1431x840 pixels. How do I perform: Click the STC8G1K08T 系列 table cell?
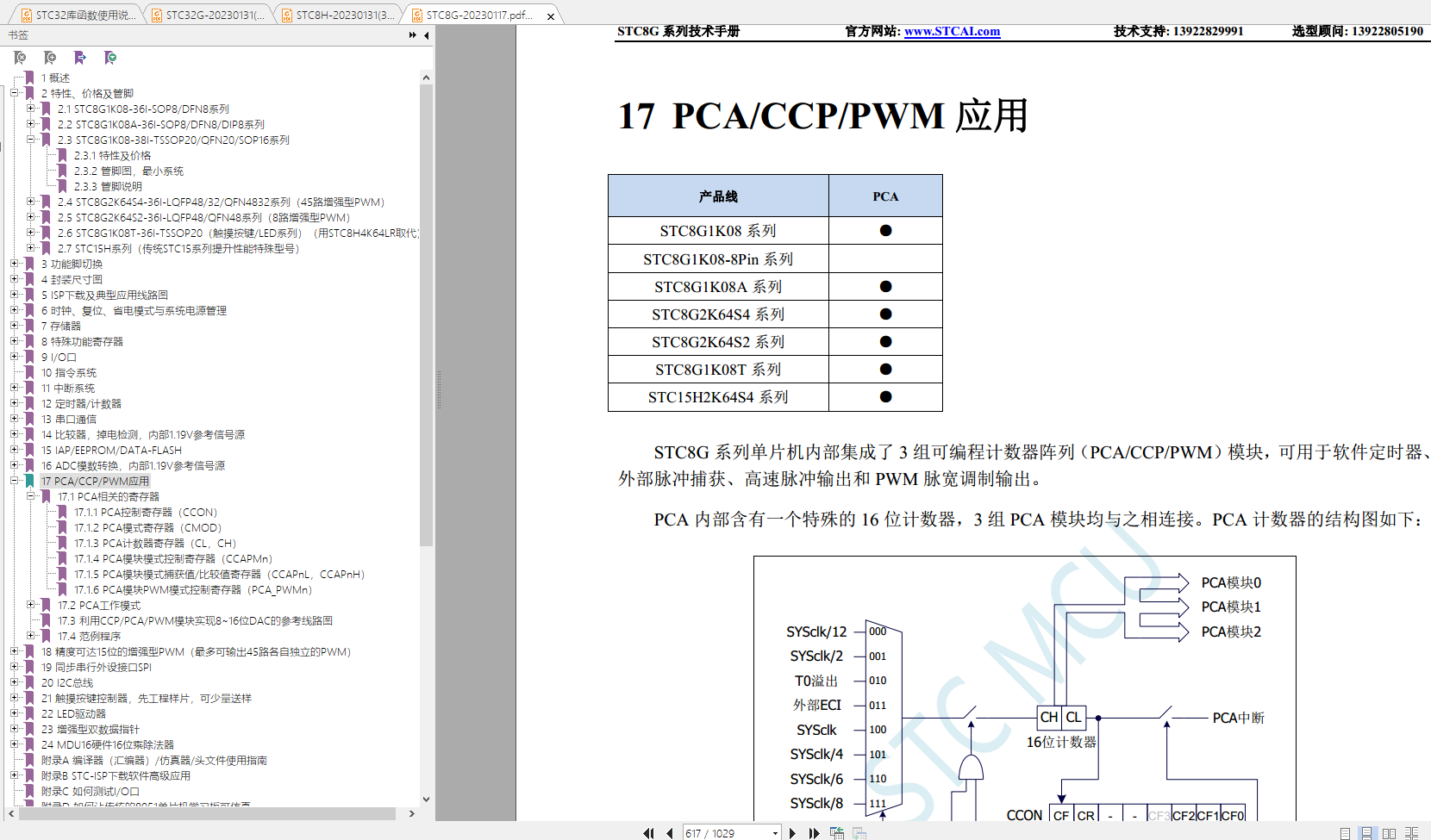pyautogui.click(x=718, y=370)
